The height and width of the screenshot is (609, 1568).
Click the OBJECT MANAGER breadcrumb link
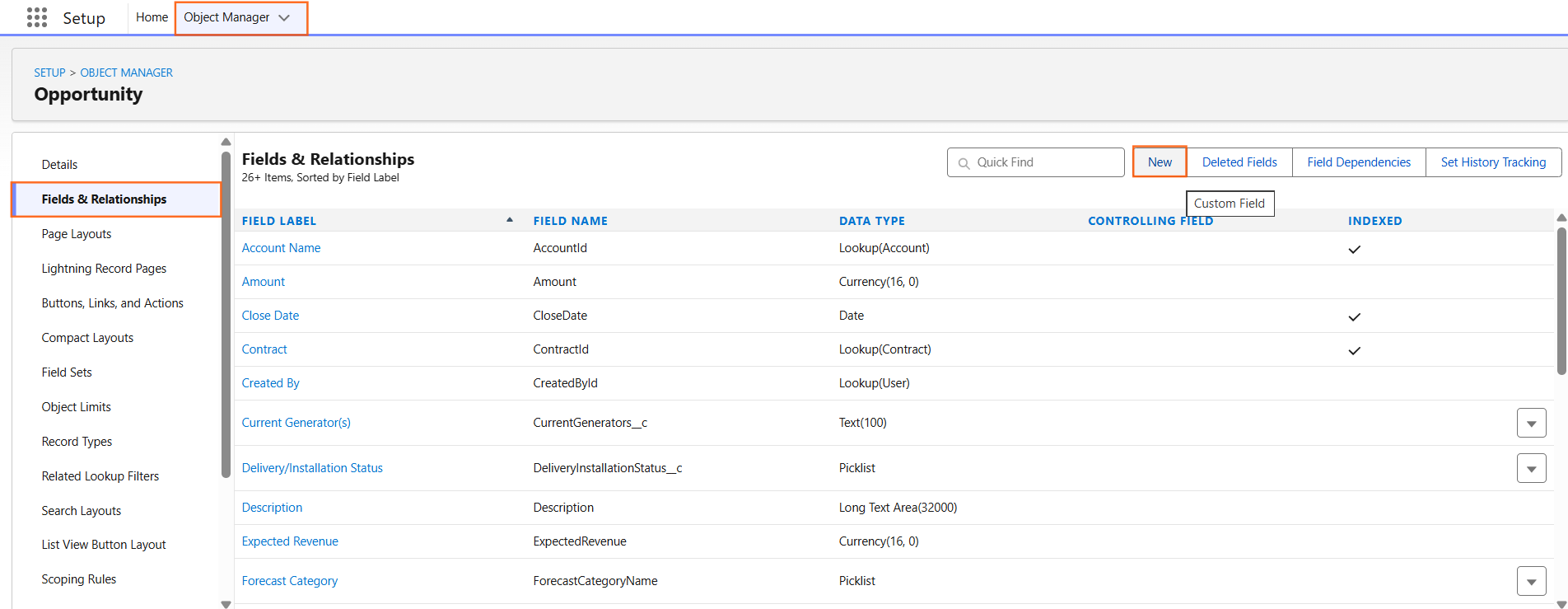click(126, 73)
